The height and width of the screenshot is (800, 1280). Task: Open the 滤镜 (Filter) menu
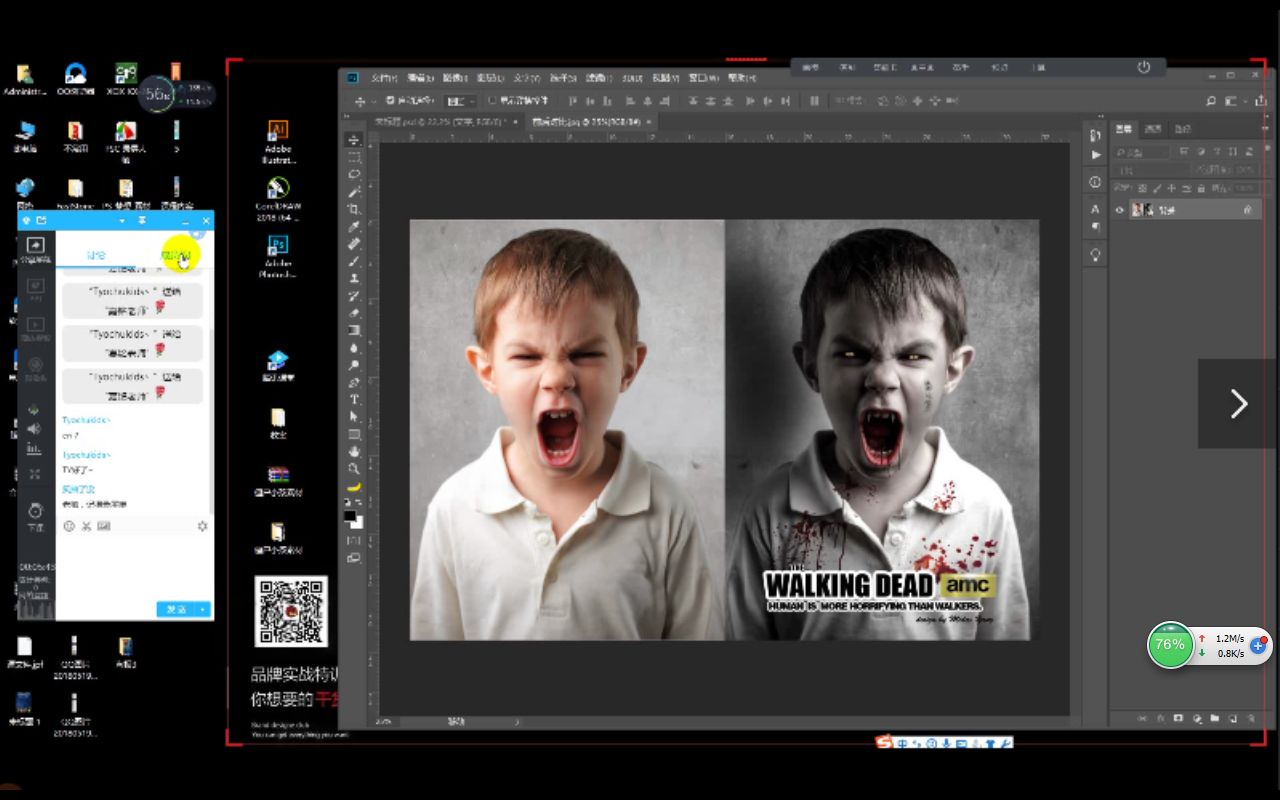coord(599,78)
